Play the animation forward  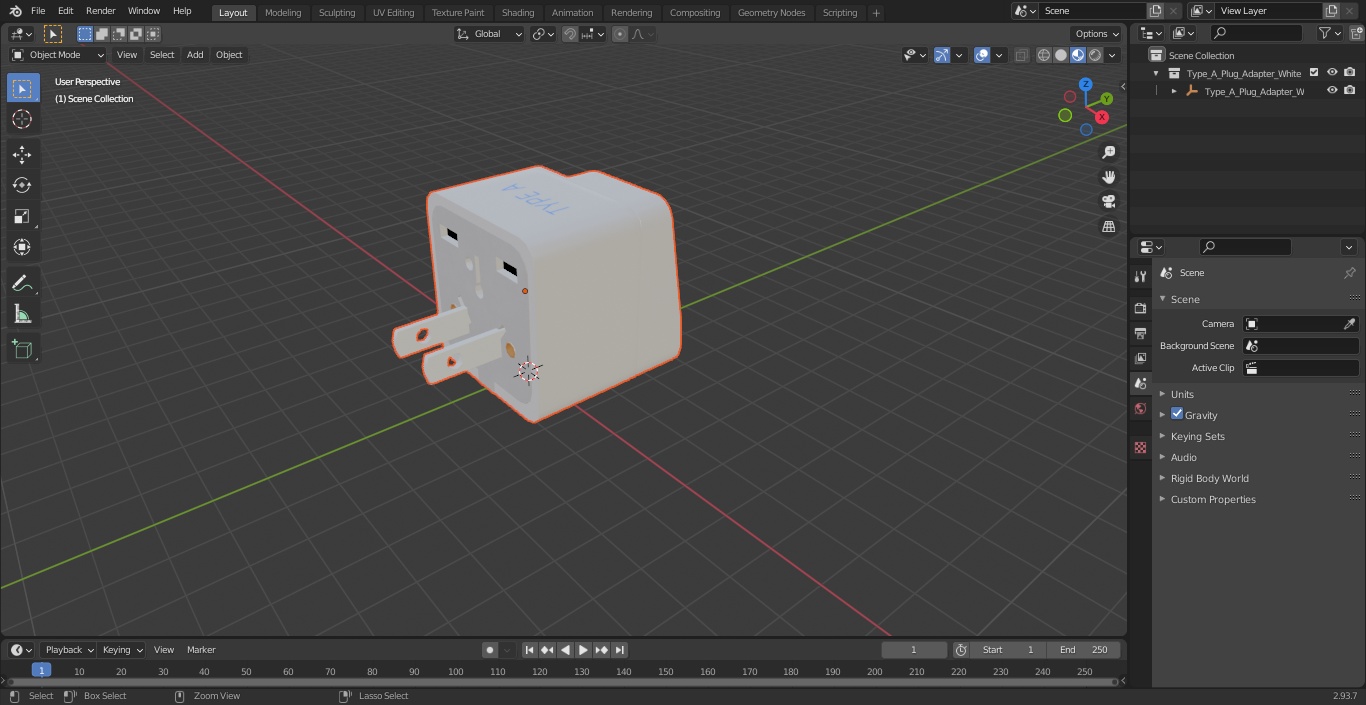click(583, 650)
